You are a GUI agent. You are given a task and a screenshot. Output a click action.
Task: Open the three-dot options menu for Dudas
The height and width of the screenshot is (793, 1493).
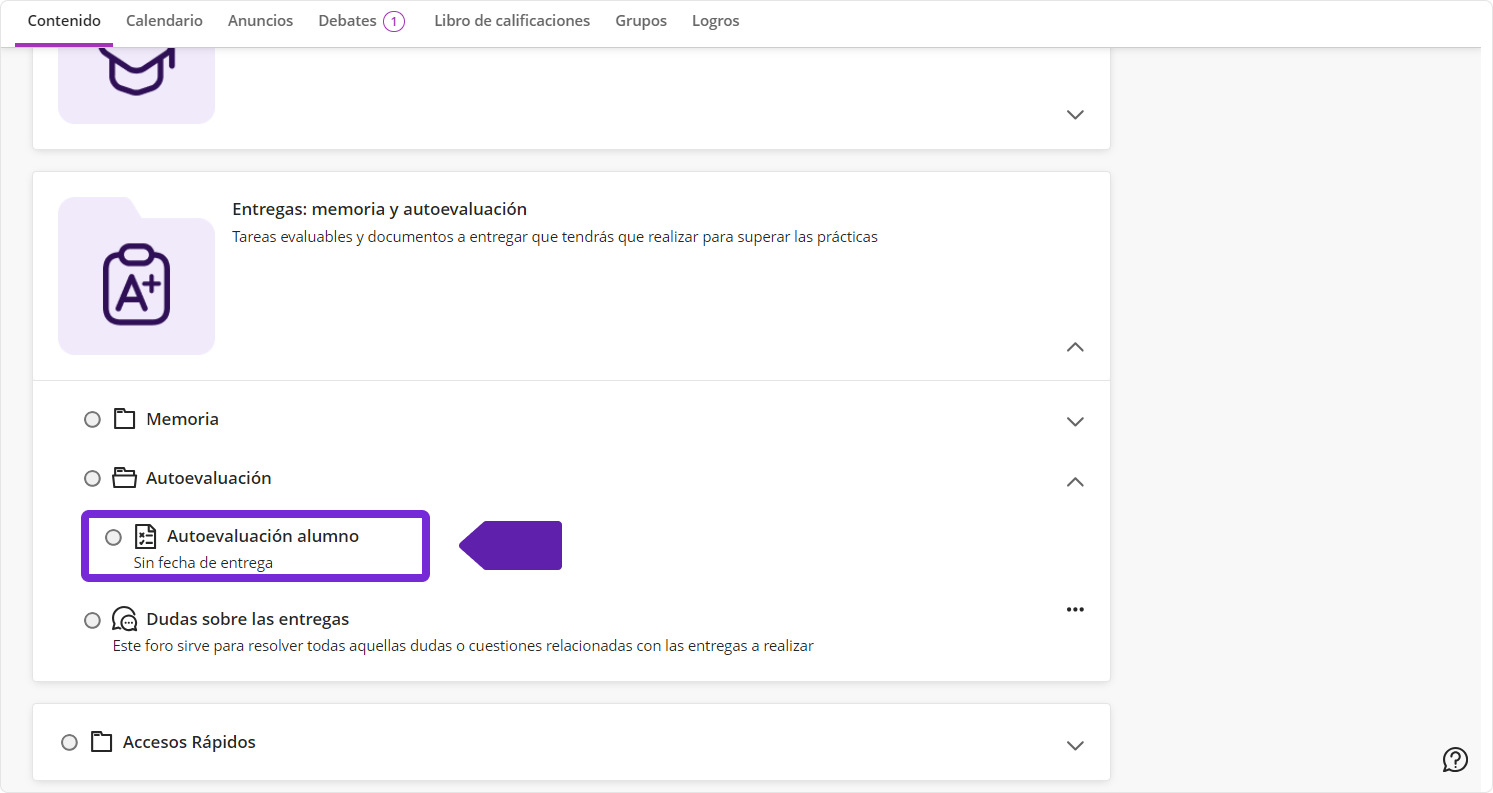[1075, 609]
